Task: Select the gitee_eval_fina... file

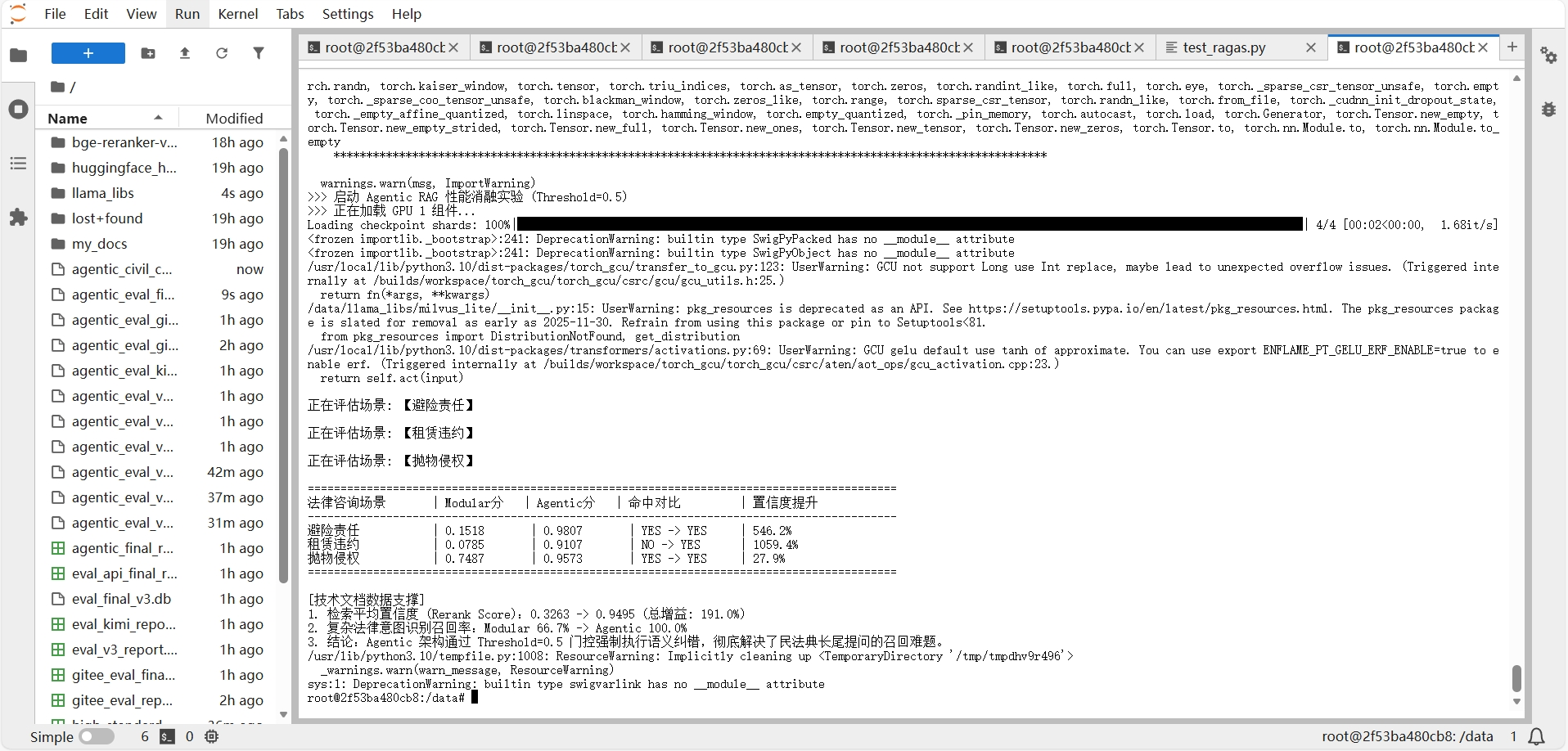Action: point(157,675)
